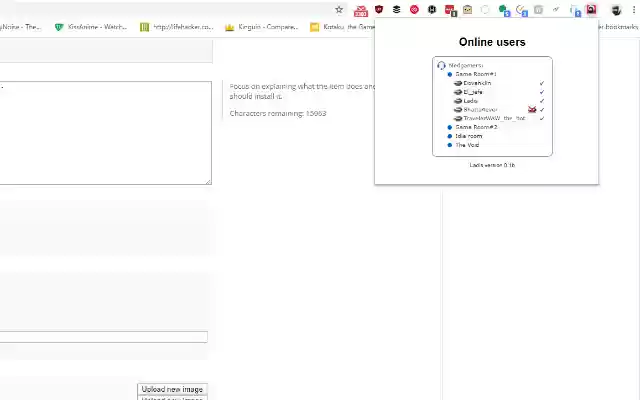
Task: Open the black stacked layers extension
Action: (x=396, y=9)
